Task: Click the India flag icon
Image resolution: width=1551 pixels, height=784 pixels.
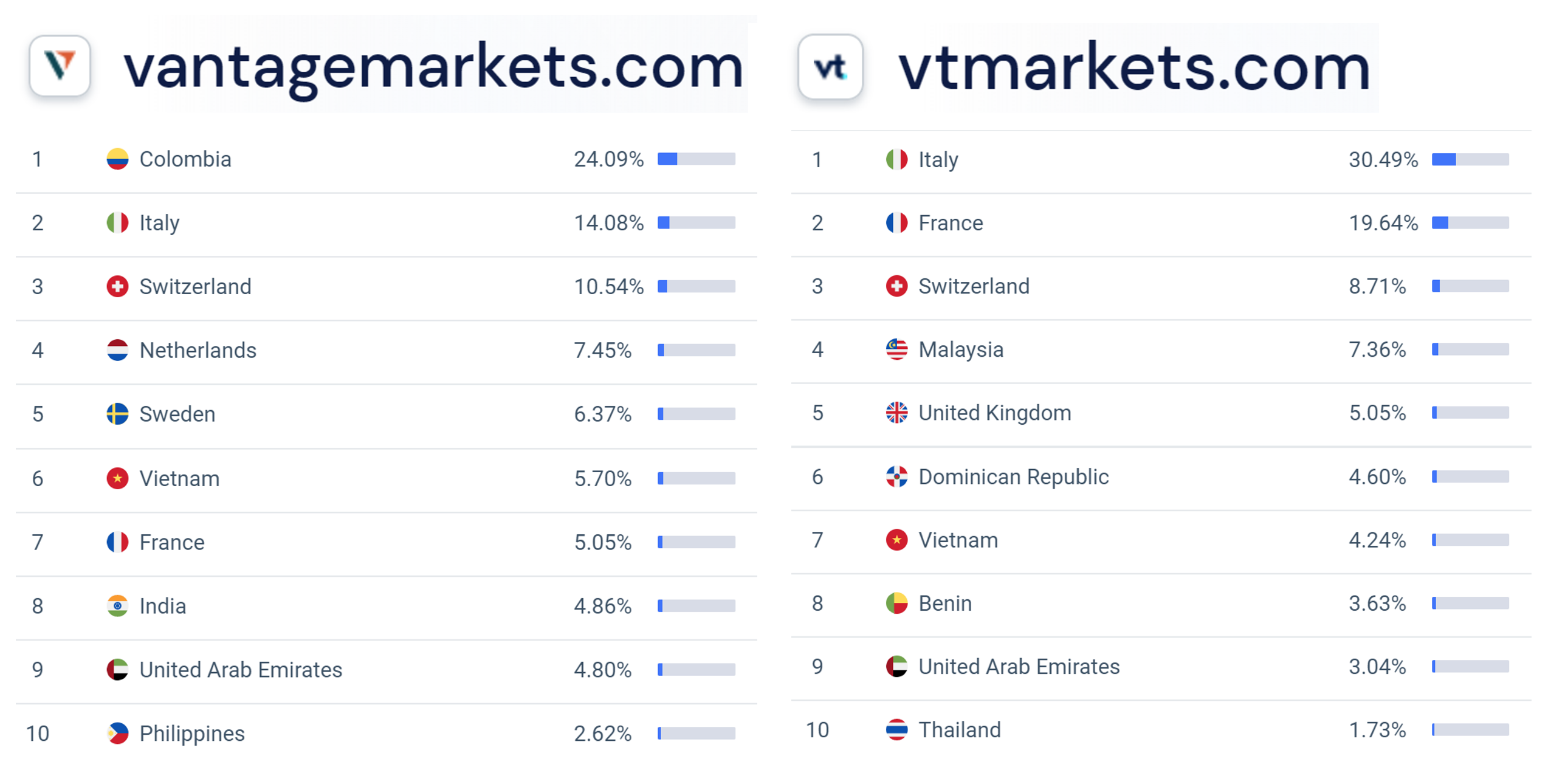Action: coord(117,605)
